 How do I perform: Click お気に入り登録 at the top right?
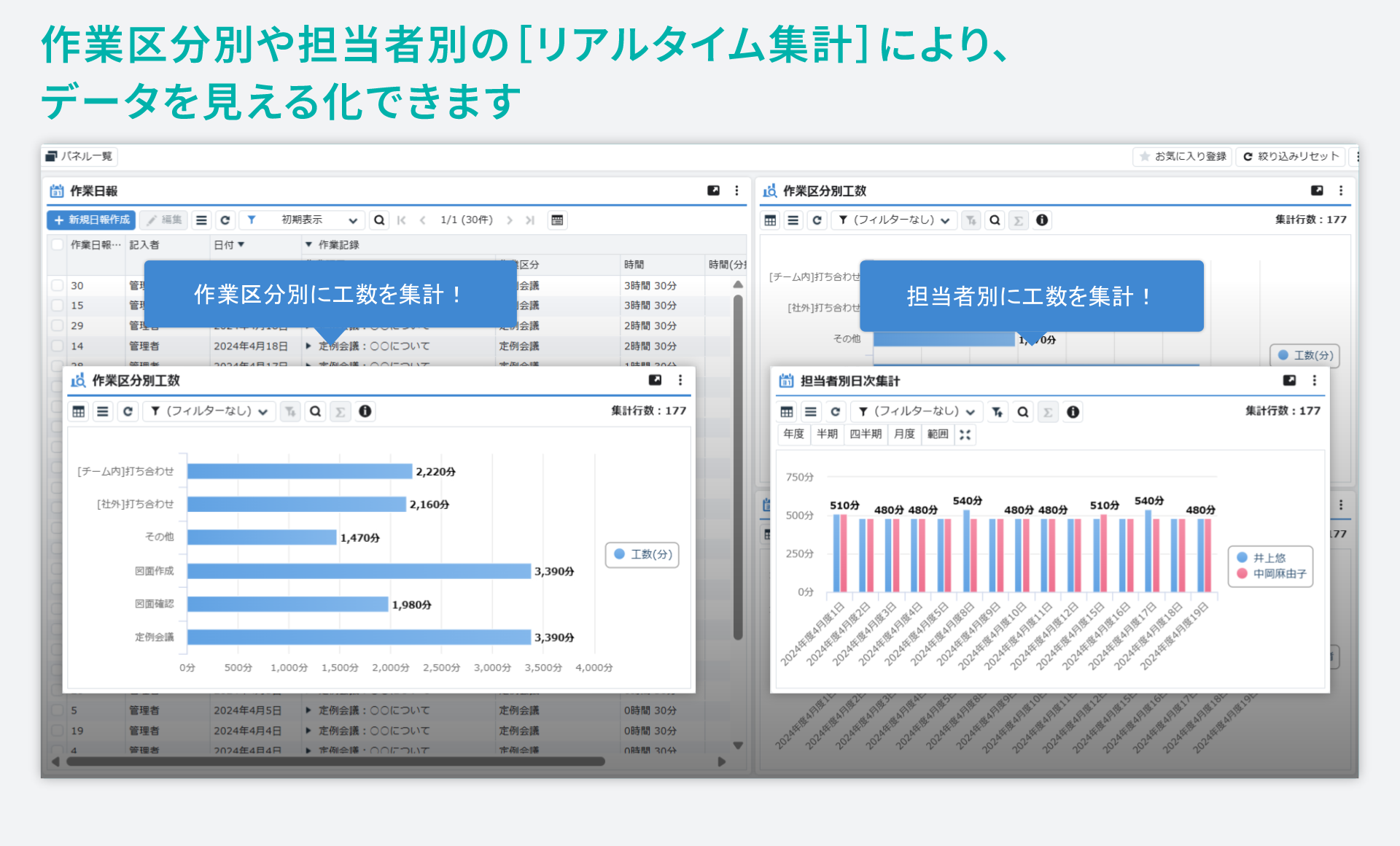pos(1181,157)
